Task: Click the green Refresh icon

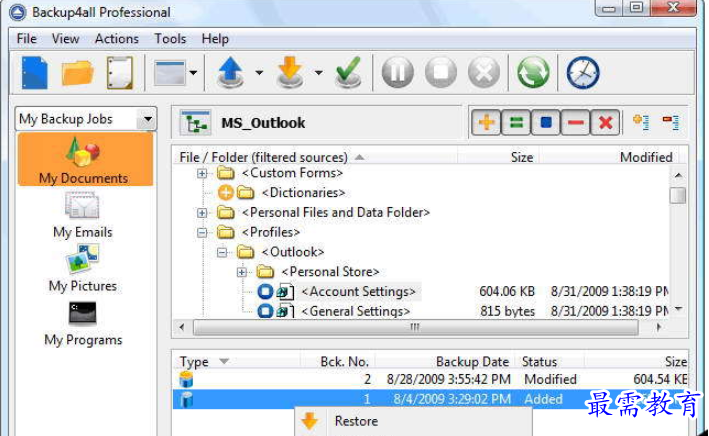Action: pyautogui.click(x=533, y=72)
